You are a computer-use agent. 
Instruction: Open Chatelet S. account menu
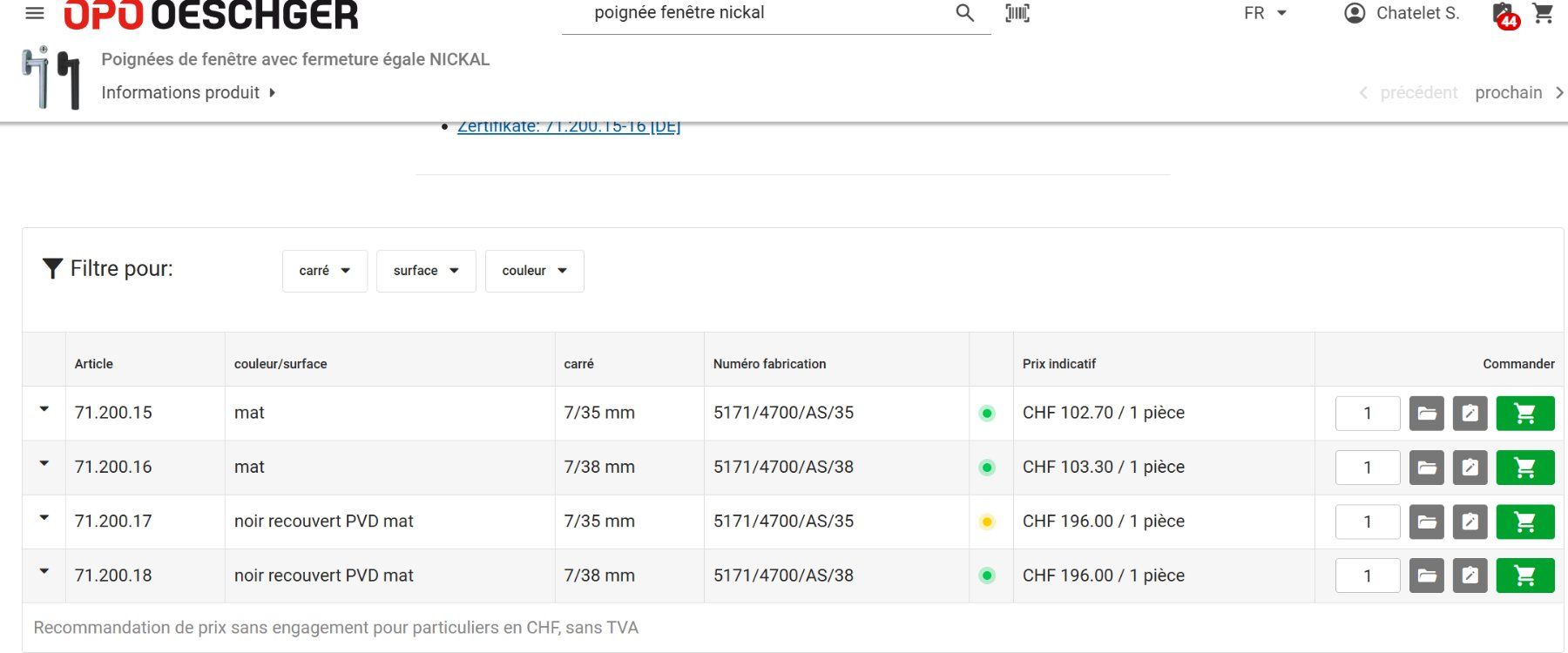[x=1402, y=13]
